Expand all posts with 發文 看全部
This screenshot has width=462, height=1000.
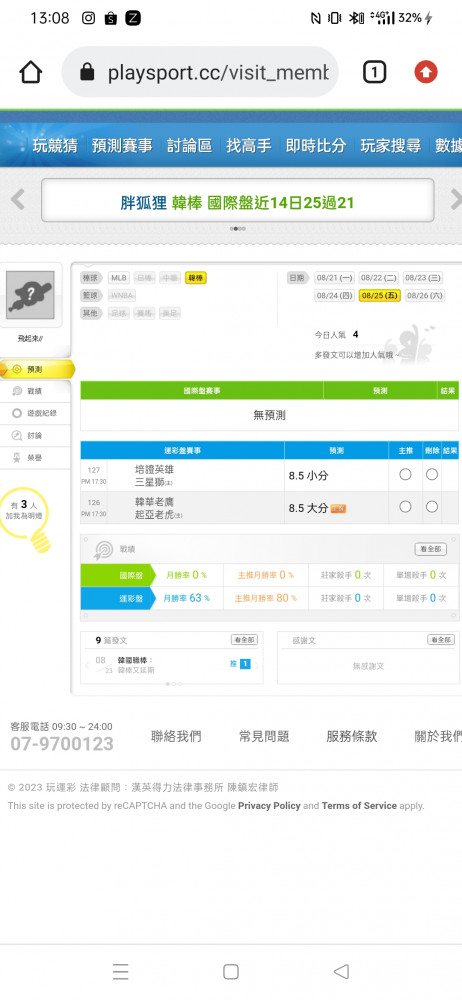click(x=244, y=640)
